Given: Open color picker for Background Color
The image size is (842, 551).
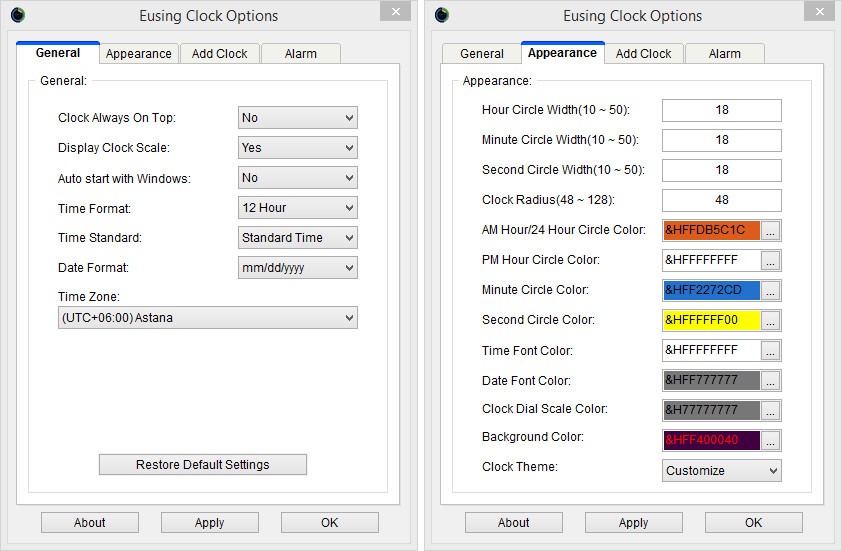Looking at the screenshot, I should (771, 440).
